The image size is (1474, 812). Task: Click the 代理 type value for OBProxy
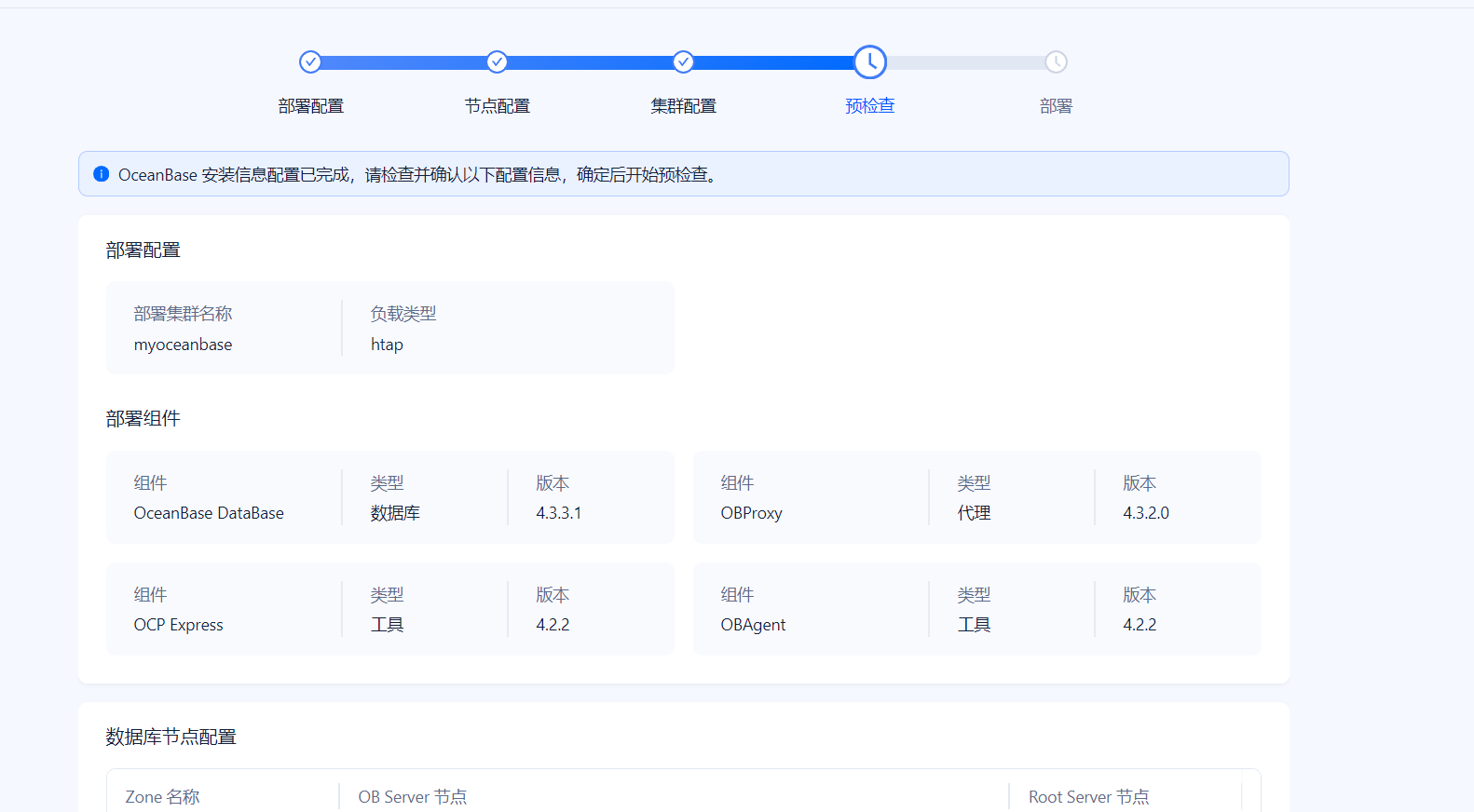pos(974,513)
